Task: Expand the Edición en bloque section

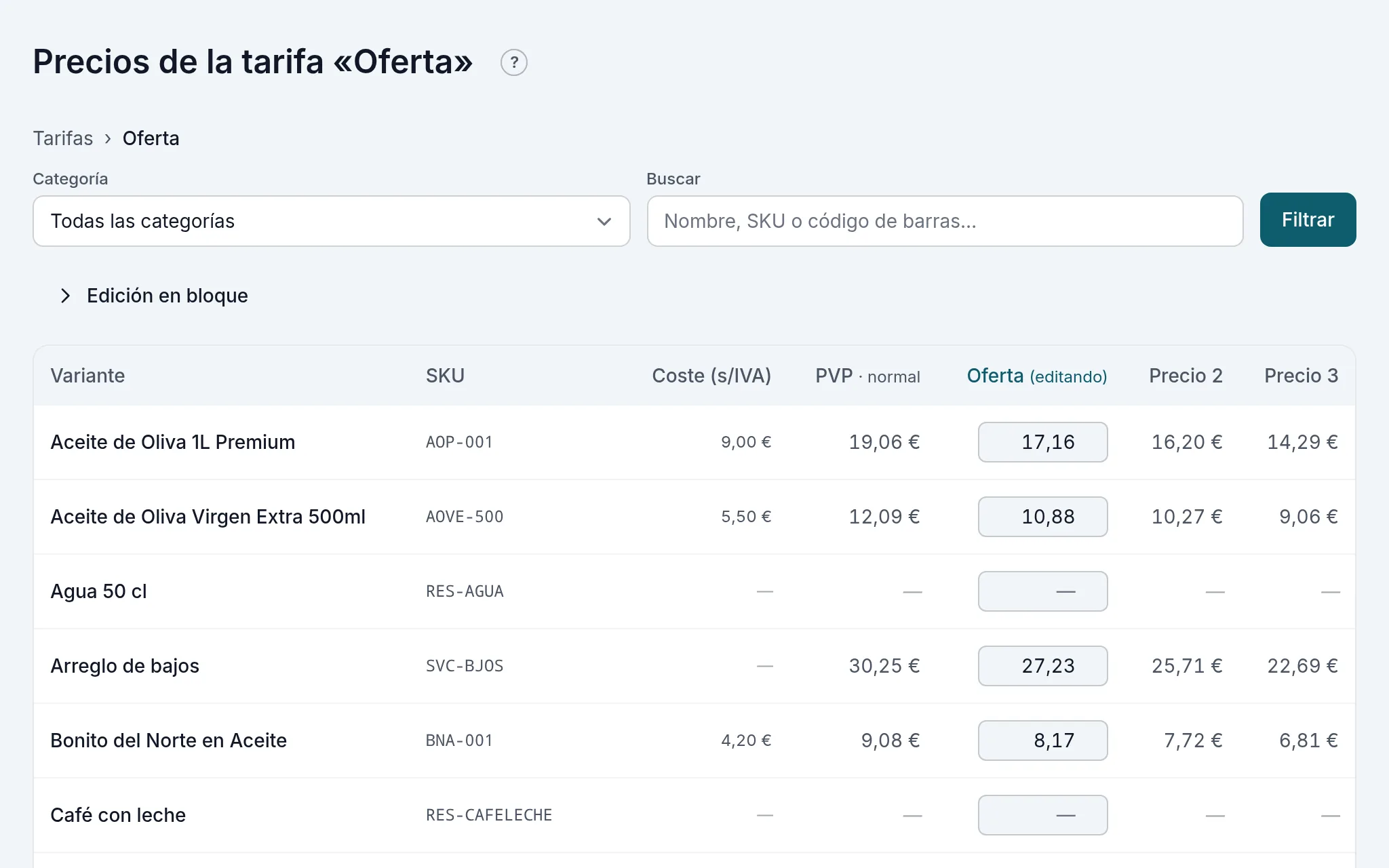Action: pos(153,296)
